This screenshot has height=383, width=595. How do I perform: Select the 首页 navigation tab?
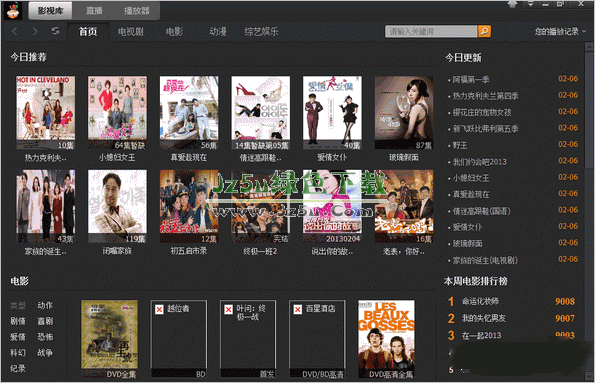tap(88, 32)
